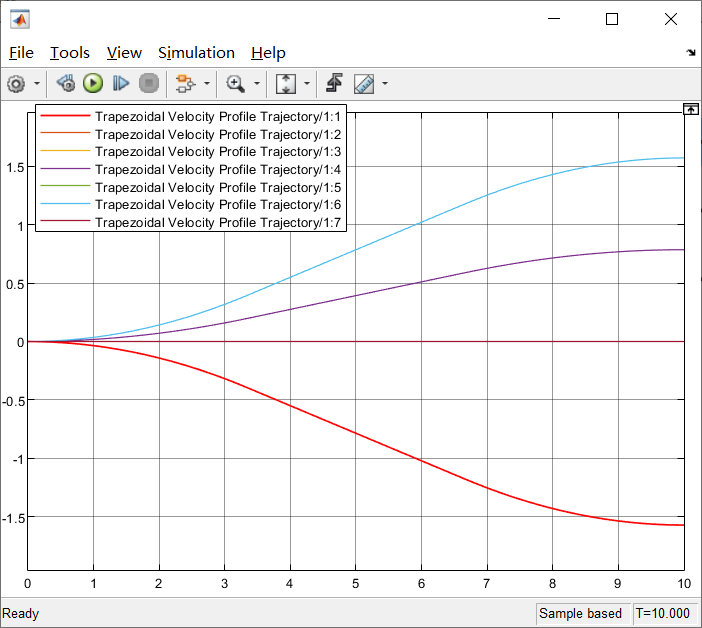Minimize the scope window
The image size is (702, 628).
click(x=554, y=19)
